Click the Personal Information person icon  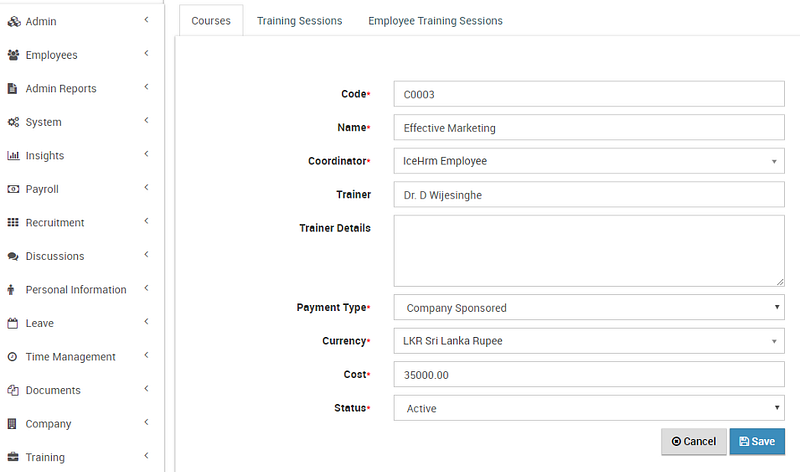[11, 290]
